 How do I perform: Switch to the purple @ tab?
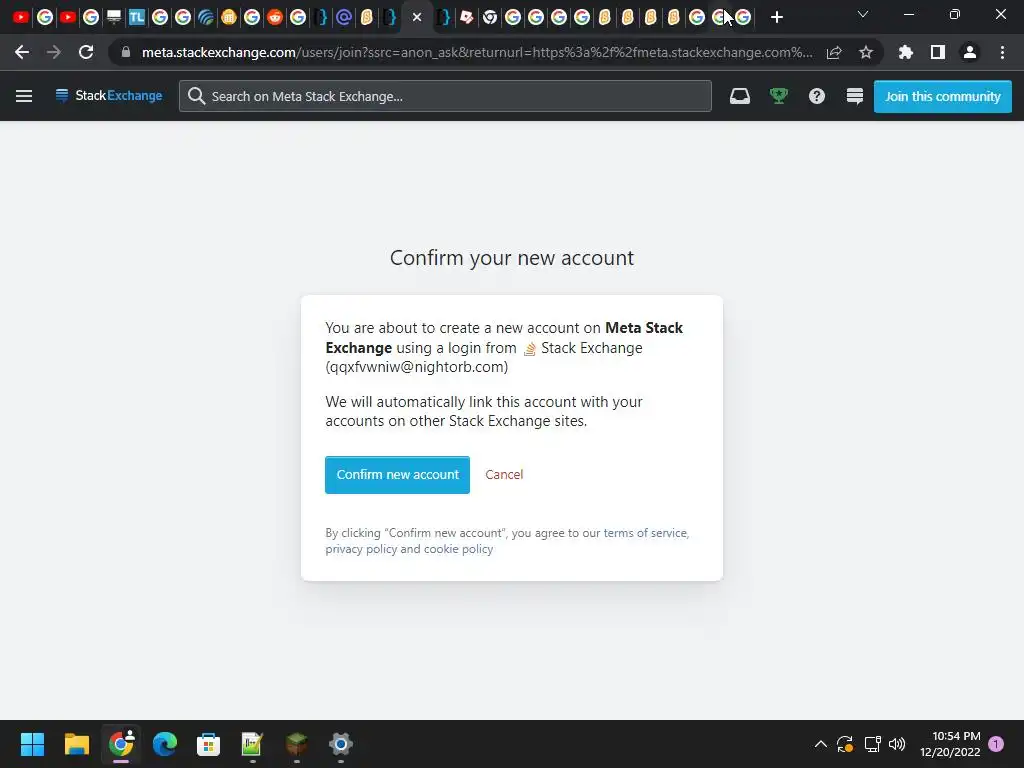click(x=344, y=17)
